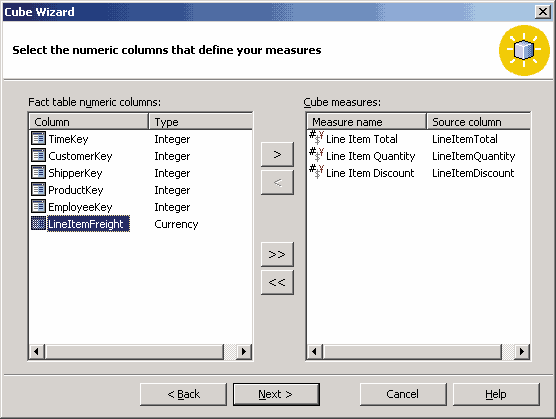Click left arrow of cube measures scrollbar

click(x=315, y=352)
